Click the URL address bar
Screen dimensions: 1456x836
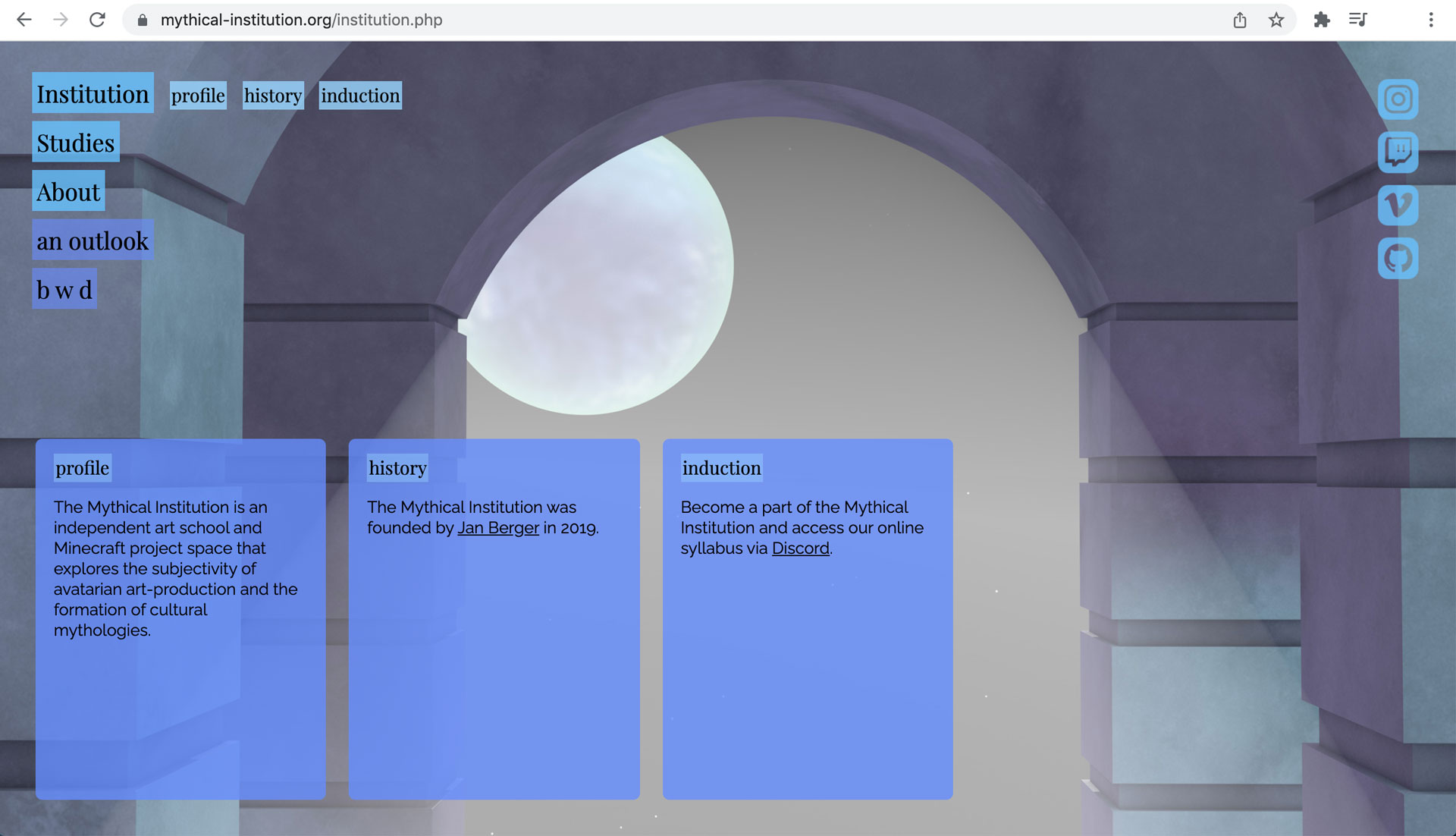coord(607,20)
